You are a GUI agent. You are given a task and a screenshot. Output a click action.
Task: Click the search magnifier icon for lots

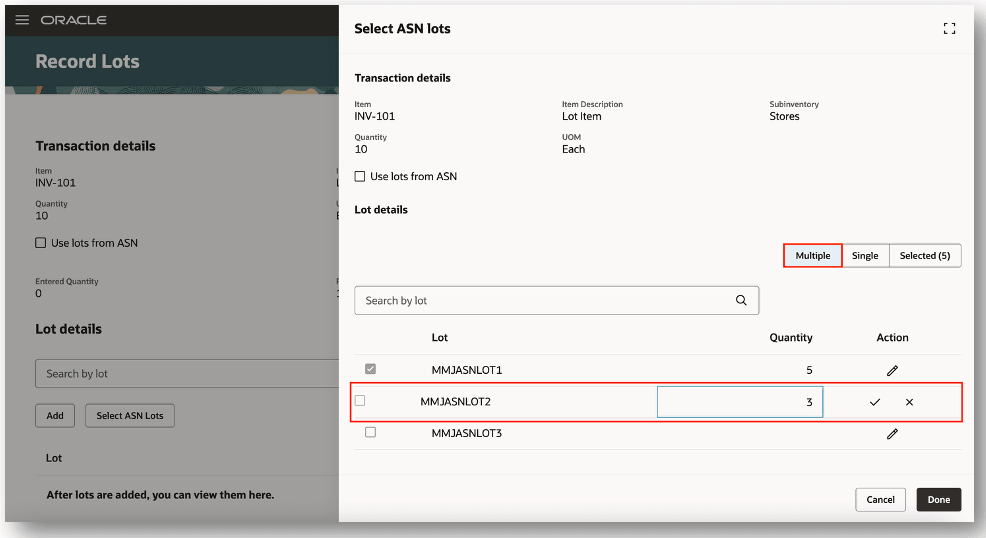[x=741, y=300]
